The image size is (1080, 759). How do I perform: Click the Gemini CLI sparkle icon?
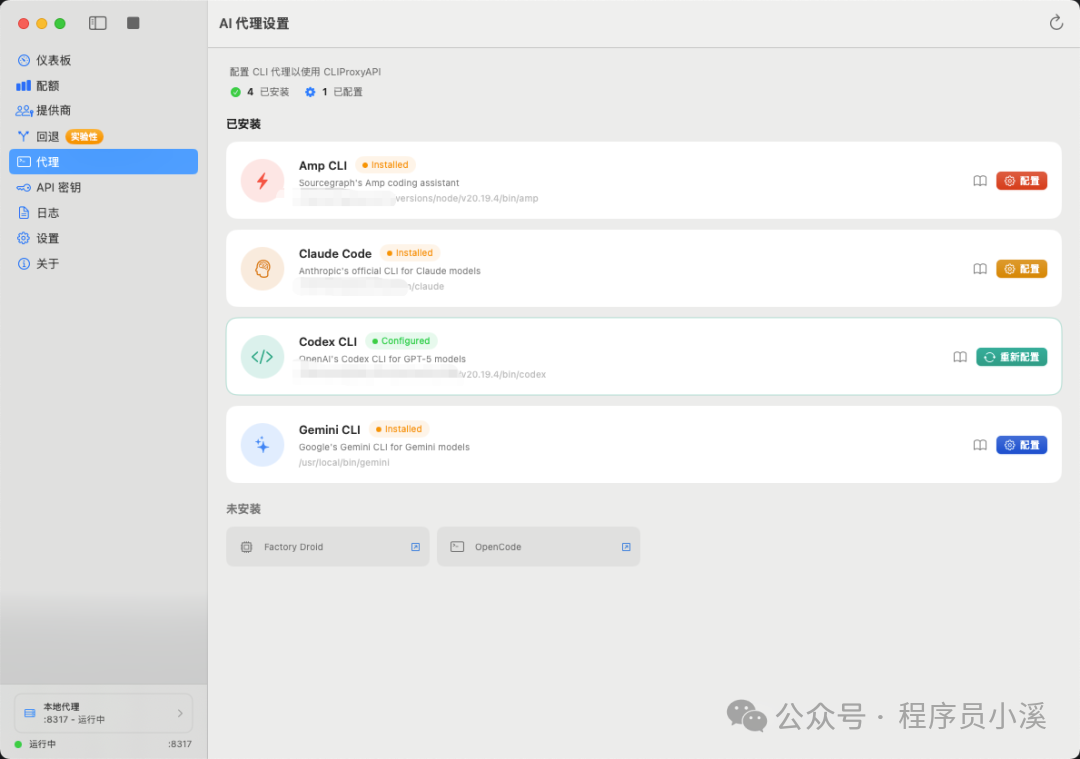[262, 445]
